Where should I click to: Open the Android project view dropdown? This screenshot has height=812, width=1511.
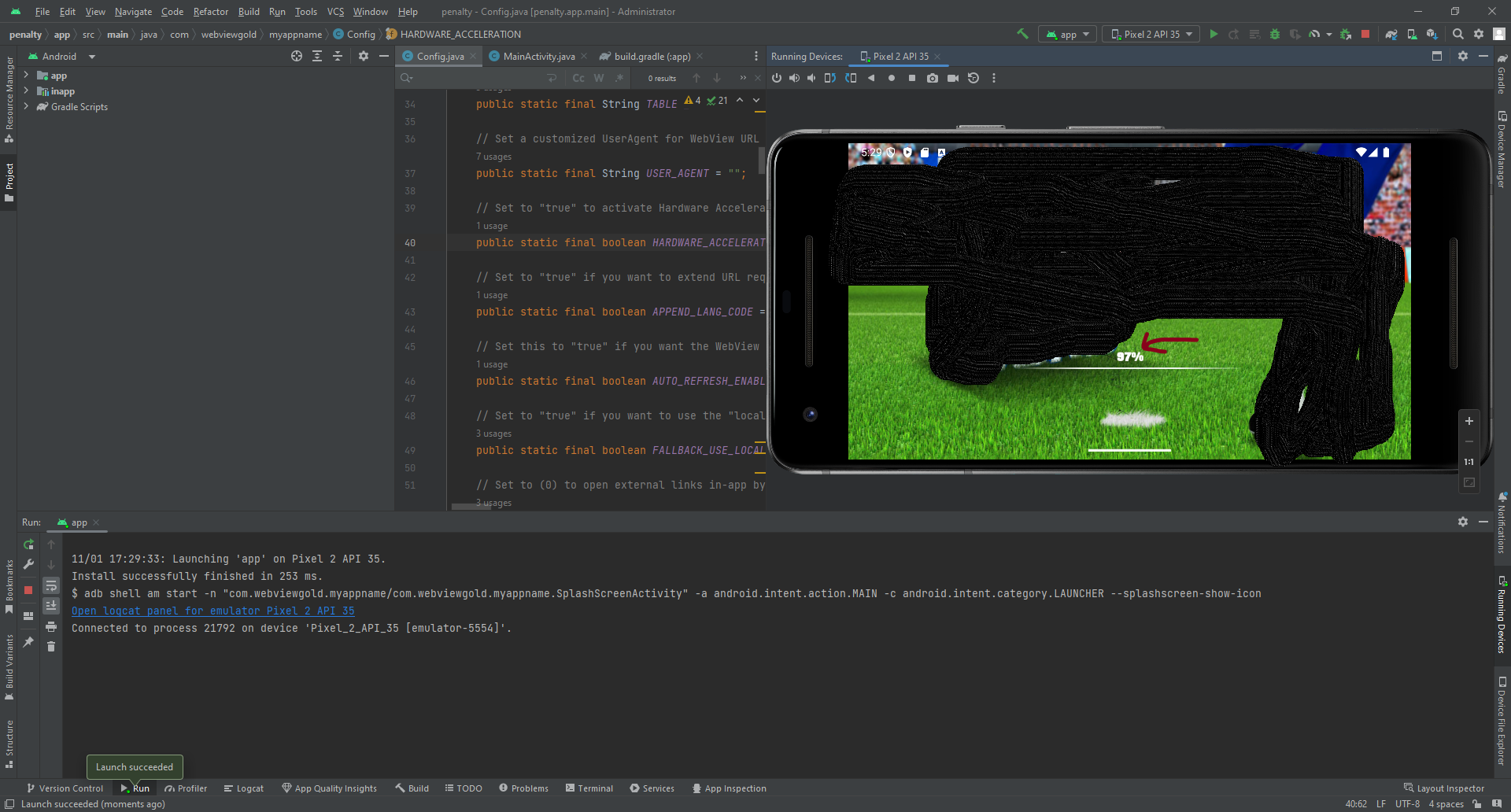pyautogui.click(x=61, y=56)
